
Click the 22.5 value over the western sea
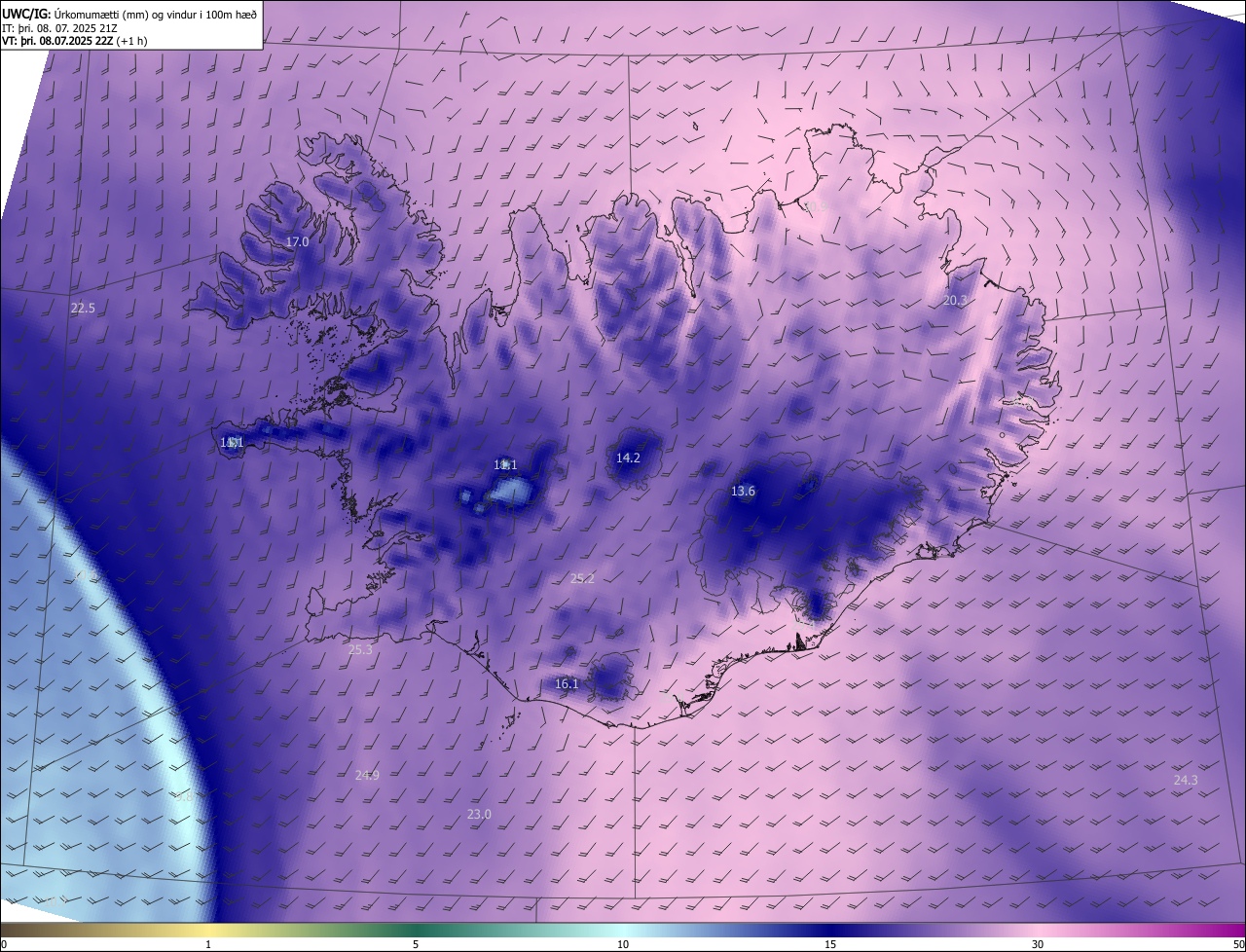[83, 309]
